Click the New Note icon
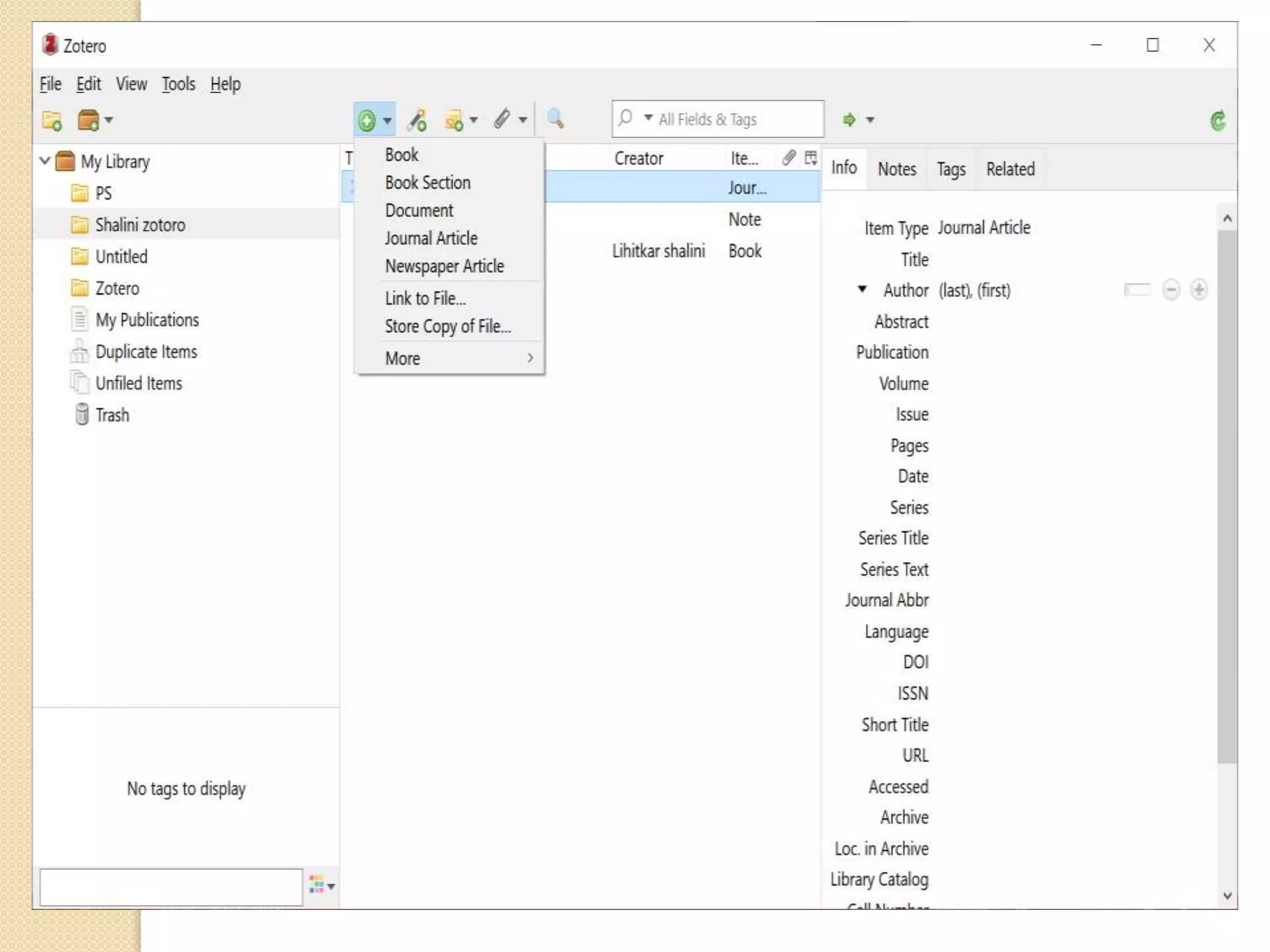 pyautogui.click(x=455, y=120)
